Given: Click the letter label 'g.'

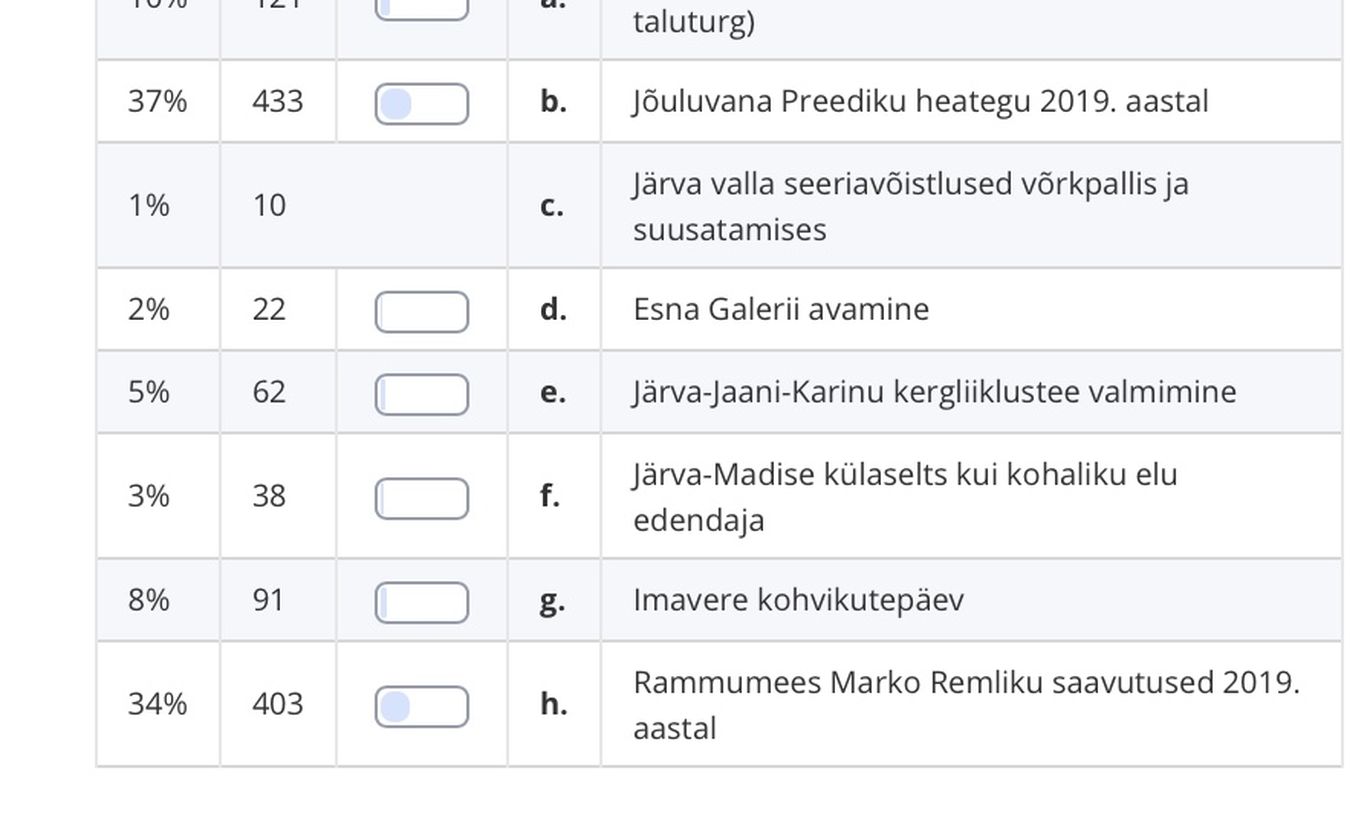Looking at the screenshot, I should tap(552, 601).
